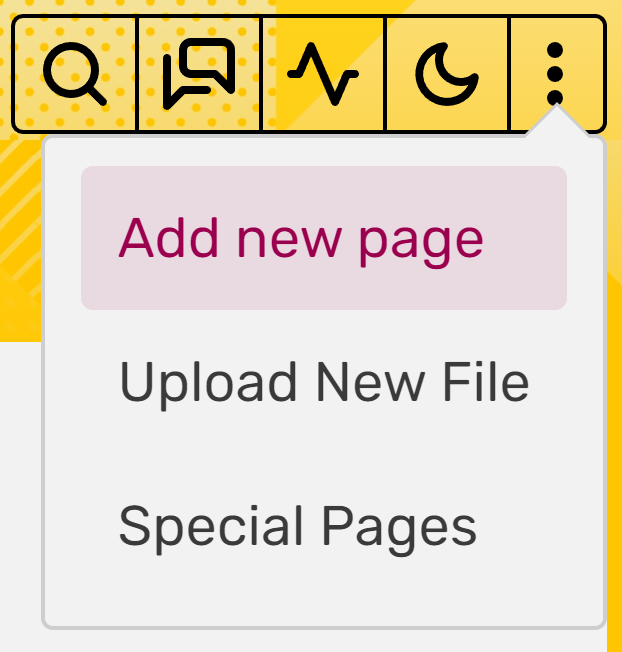Open the discussions speech bubbles icon
Screen dimensions: 622x652
pos(199,74)
